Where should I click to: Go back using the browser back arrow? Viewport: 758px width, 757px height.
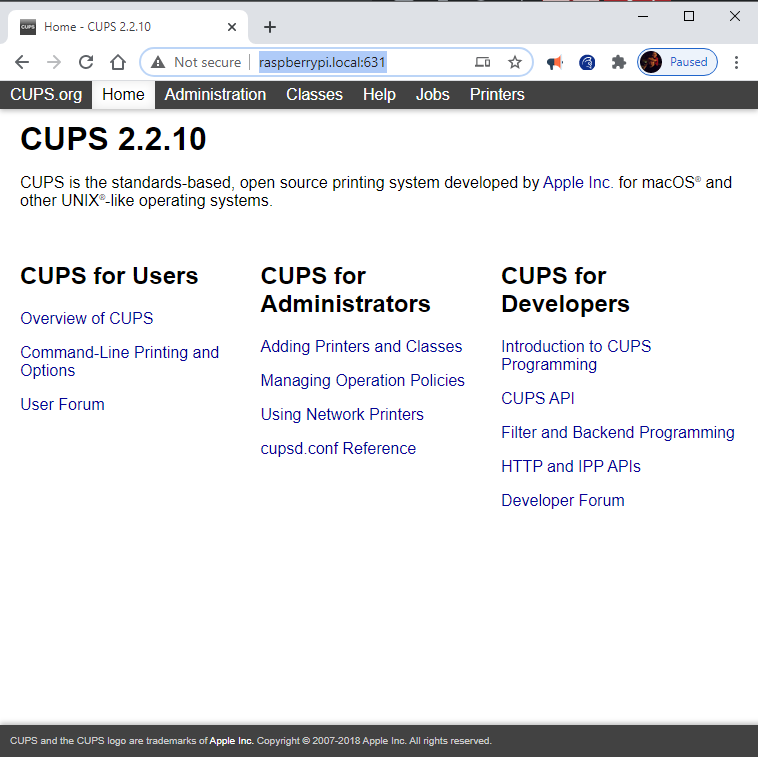22,62
